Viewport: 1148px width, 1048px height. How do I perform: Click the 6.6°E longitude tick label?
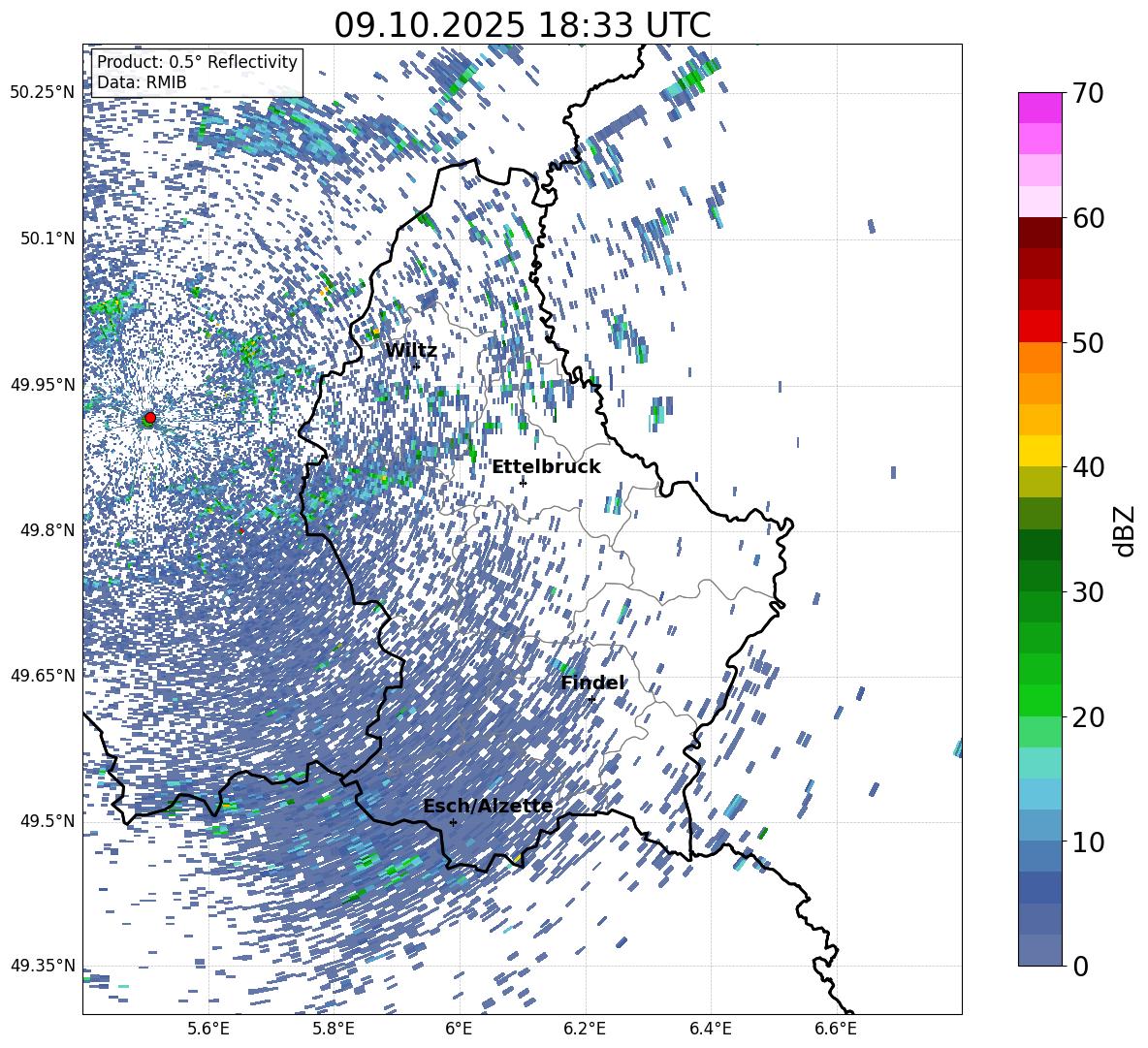tap(836, 1029)
